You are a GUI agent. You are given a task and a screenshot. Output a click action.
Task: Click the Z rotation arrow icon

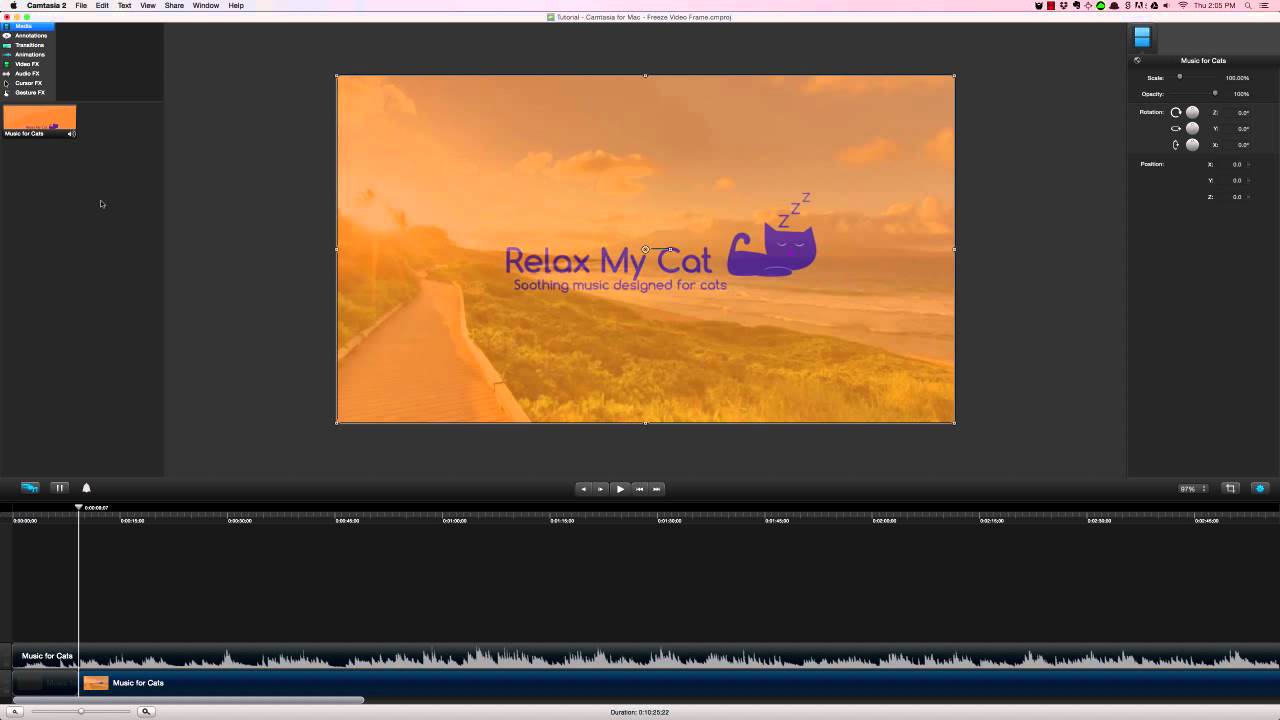pos(1176,112)
